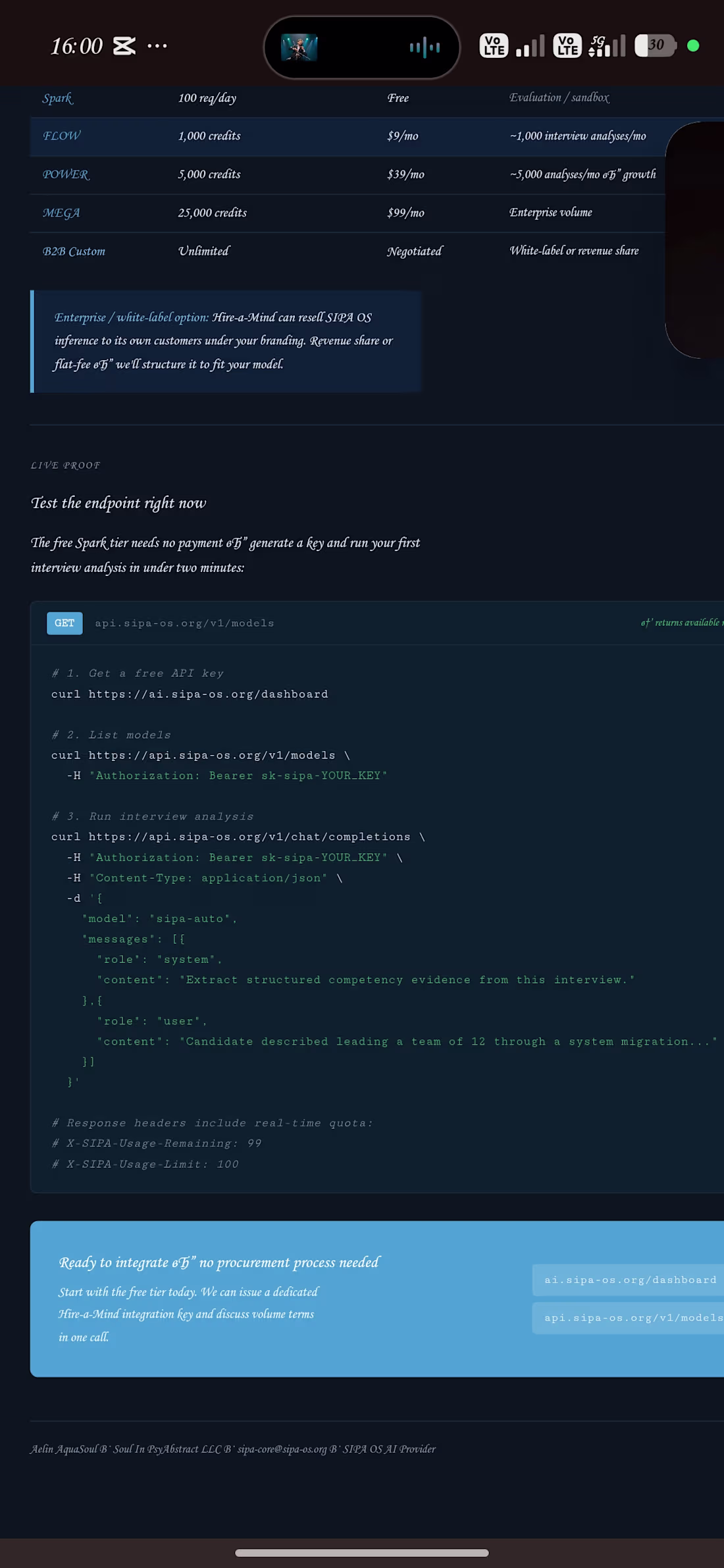Tap the CapCut icon in status bar
The image size is (724, 1568).
click(x=124, y=46)
